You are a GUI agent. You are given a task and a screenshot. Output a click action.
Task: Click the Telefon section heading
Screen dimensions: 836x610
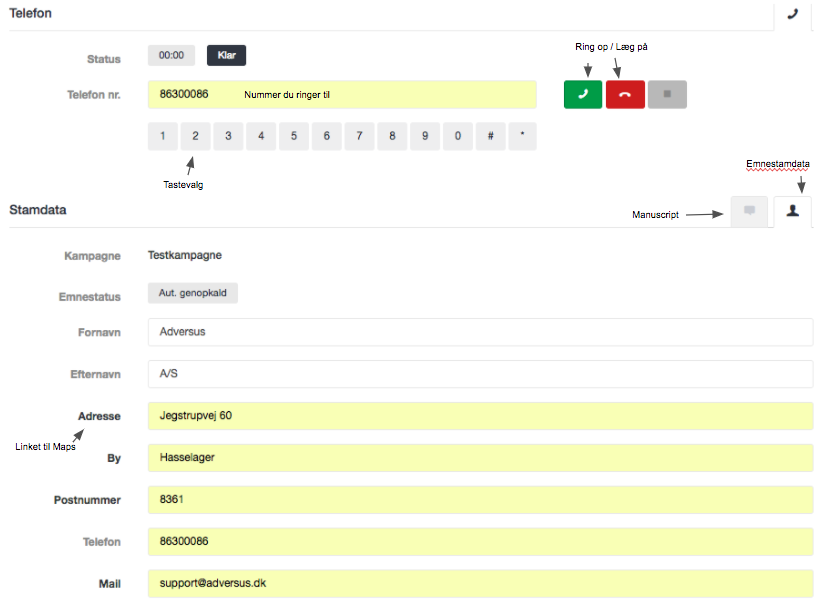click(30, 13)
